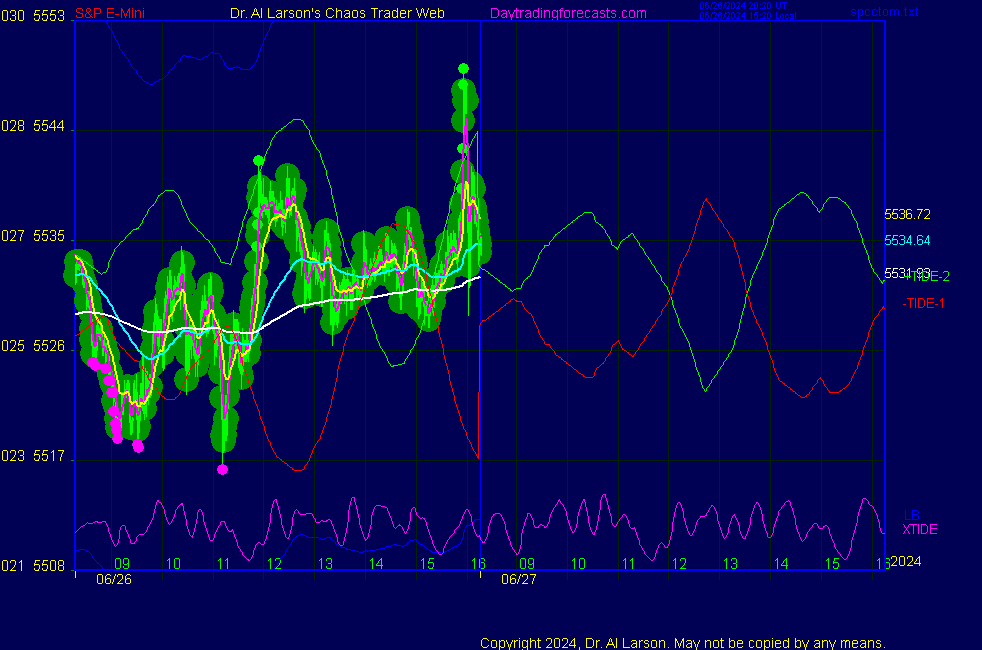
Task: Click the 14 hour label for 06/26
Action: (376, 564)
